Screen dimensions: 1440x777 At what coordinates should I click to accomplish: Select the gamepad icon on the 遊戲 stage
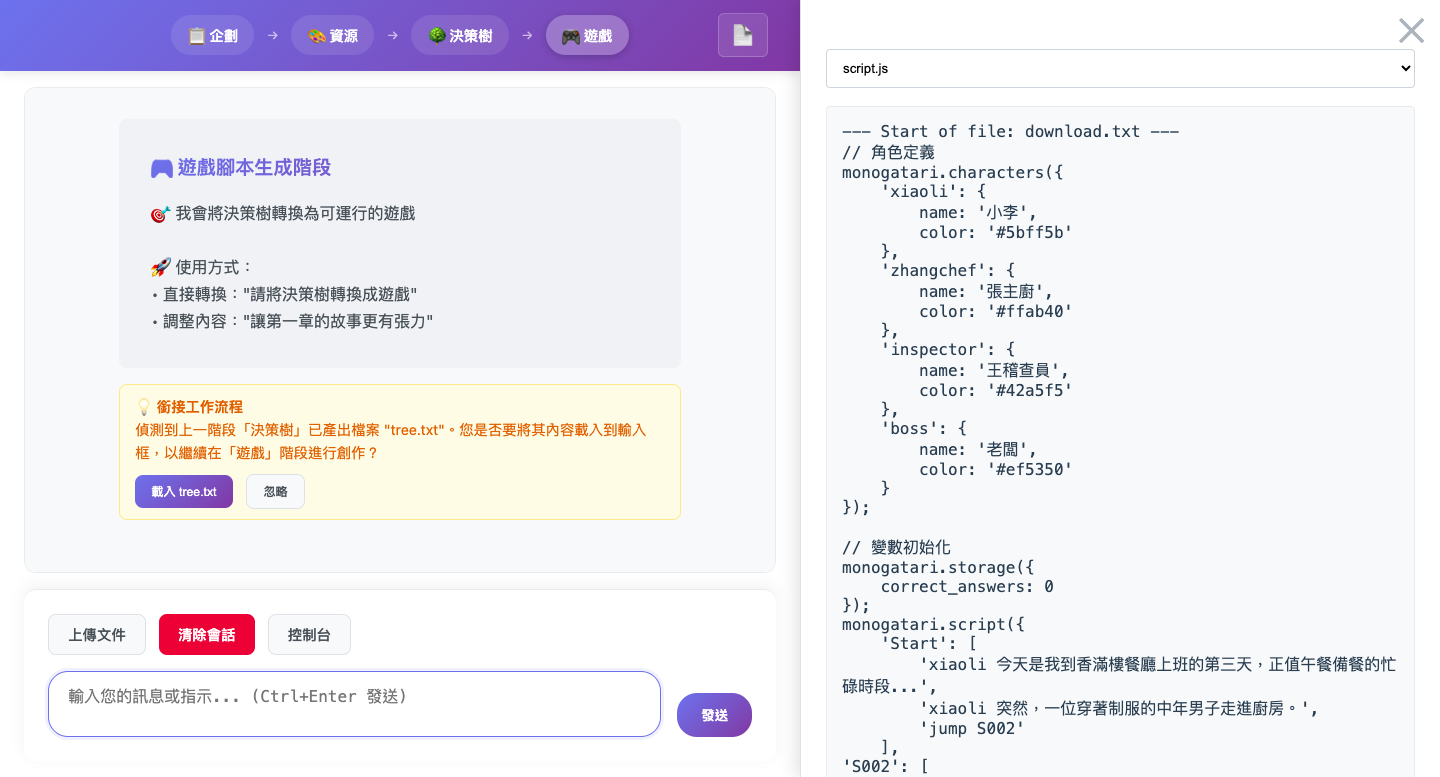pos(571,34)
